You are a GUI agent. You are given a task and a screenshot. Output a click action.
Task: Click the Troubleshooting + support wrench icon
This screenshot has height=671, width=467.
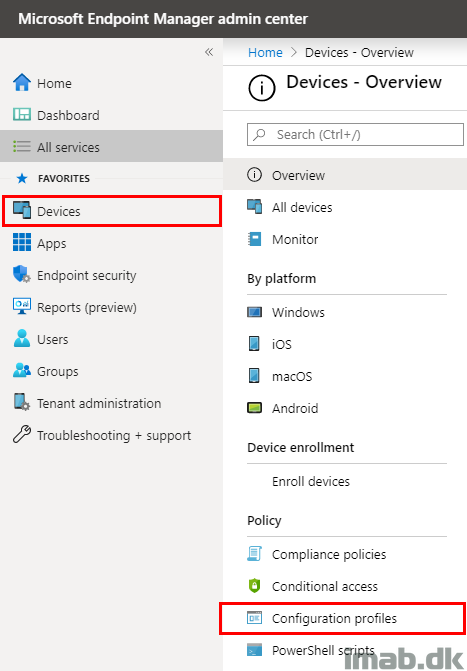22,434
